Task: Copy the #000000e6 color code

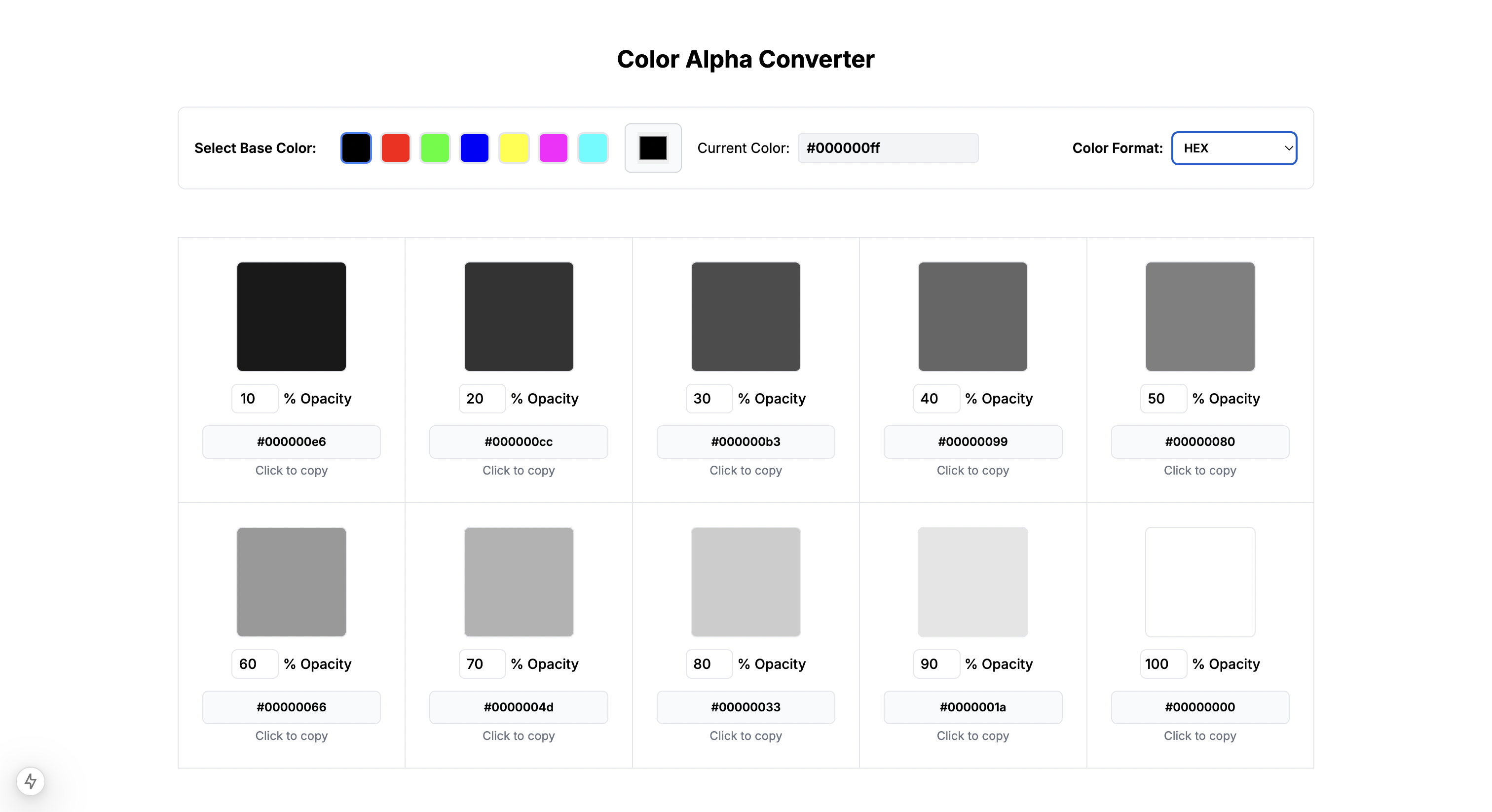Action: 291,442
